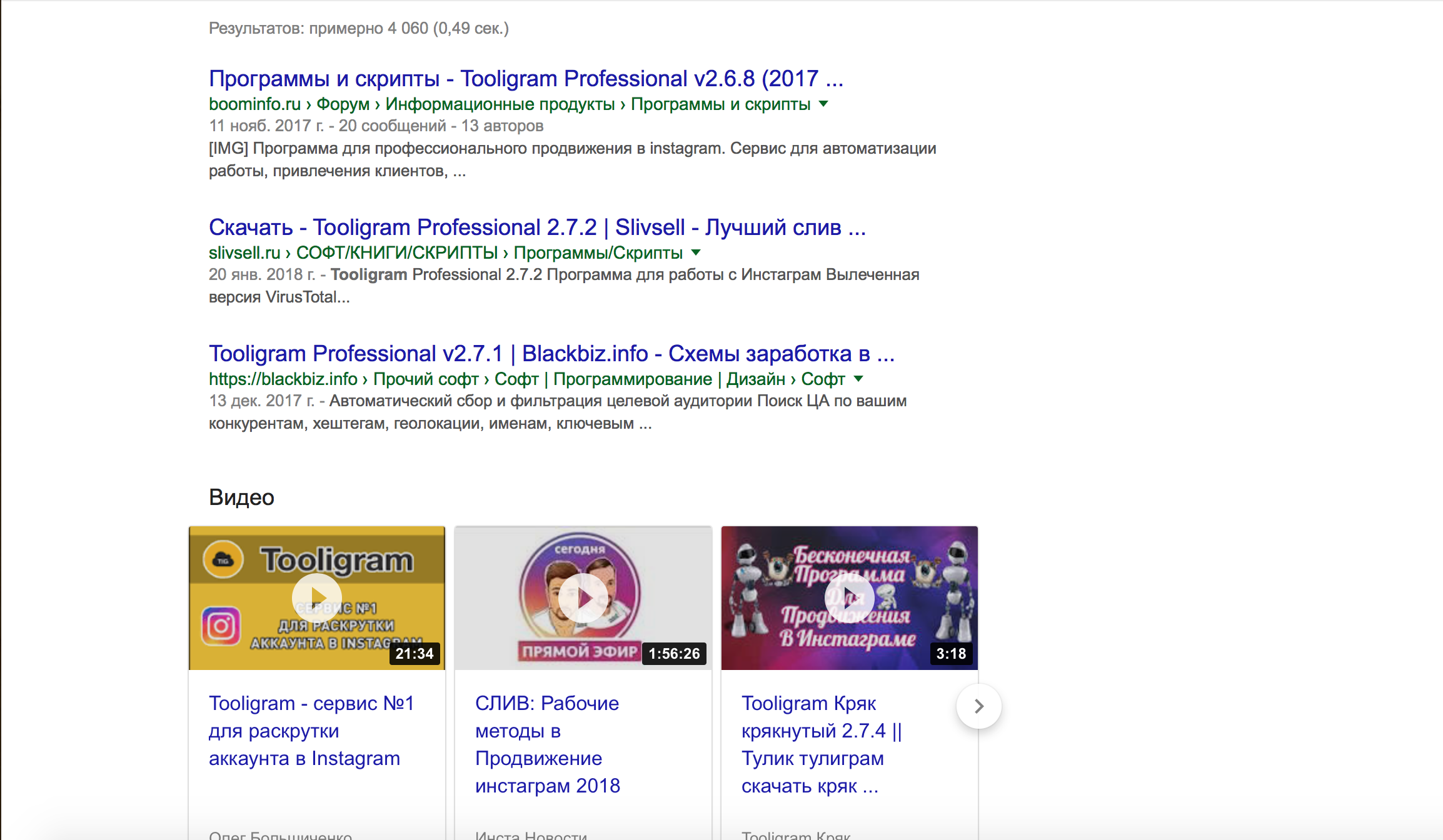Expand dropdown arrow next to slivsell.ru breadcrumb
The height and width of the screenshot is (840, 1443).
click(696, 252)
